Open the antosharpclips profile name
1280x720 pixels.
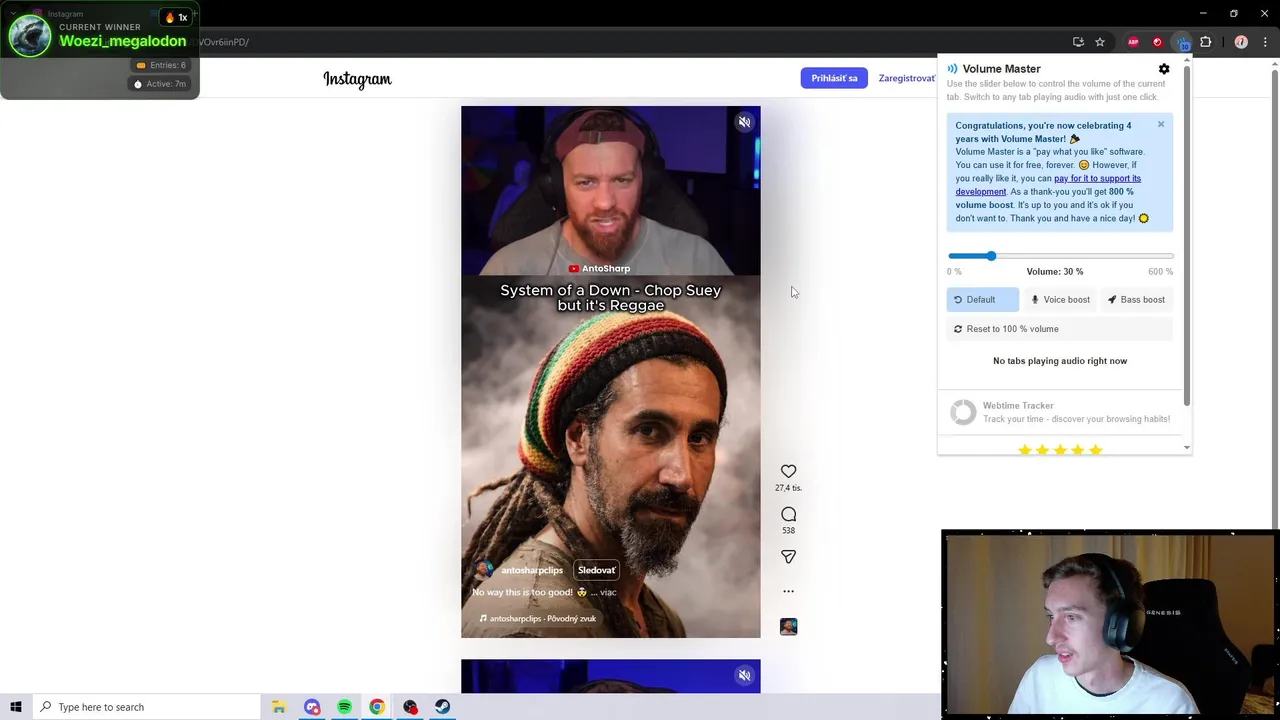(x=532, y=570)
